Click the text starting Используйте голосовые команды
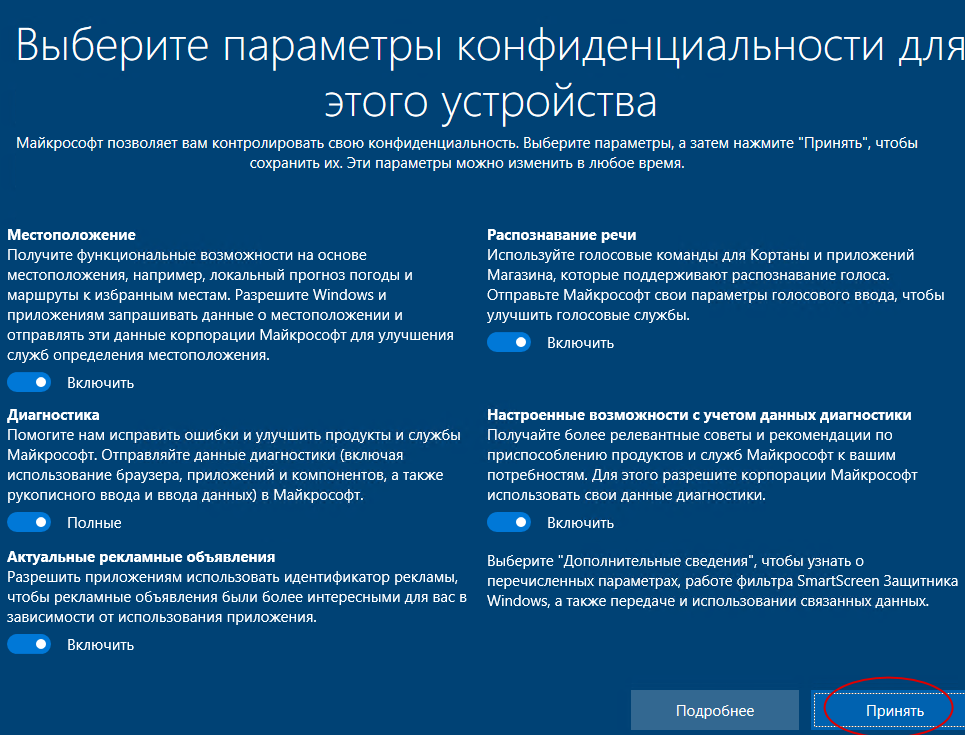965x735 pixels. (x=716, y=284)
